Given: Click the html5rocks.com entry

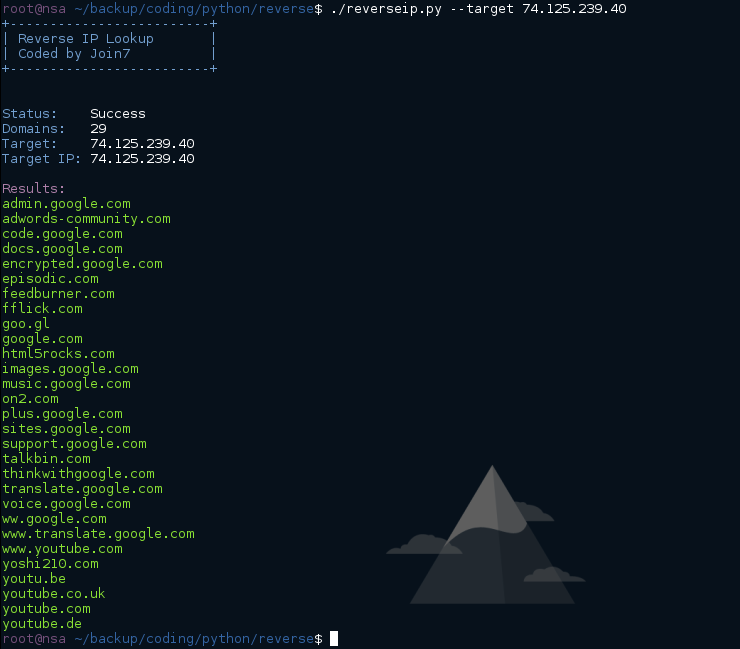Looking at the screenshot, I should (x=59, y=354).
